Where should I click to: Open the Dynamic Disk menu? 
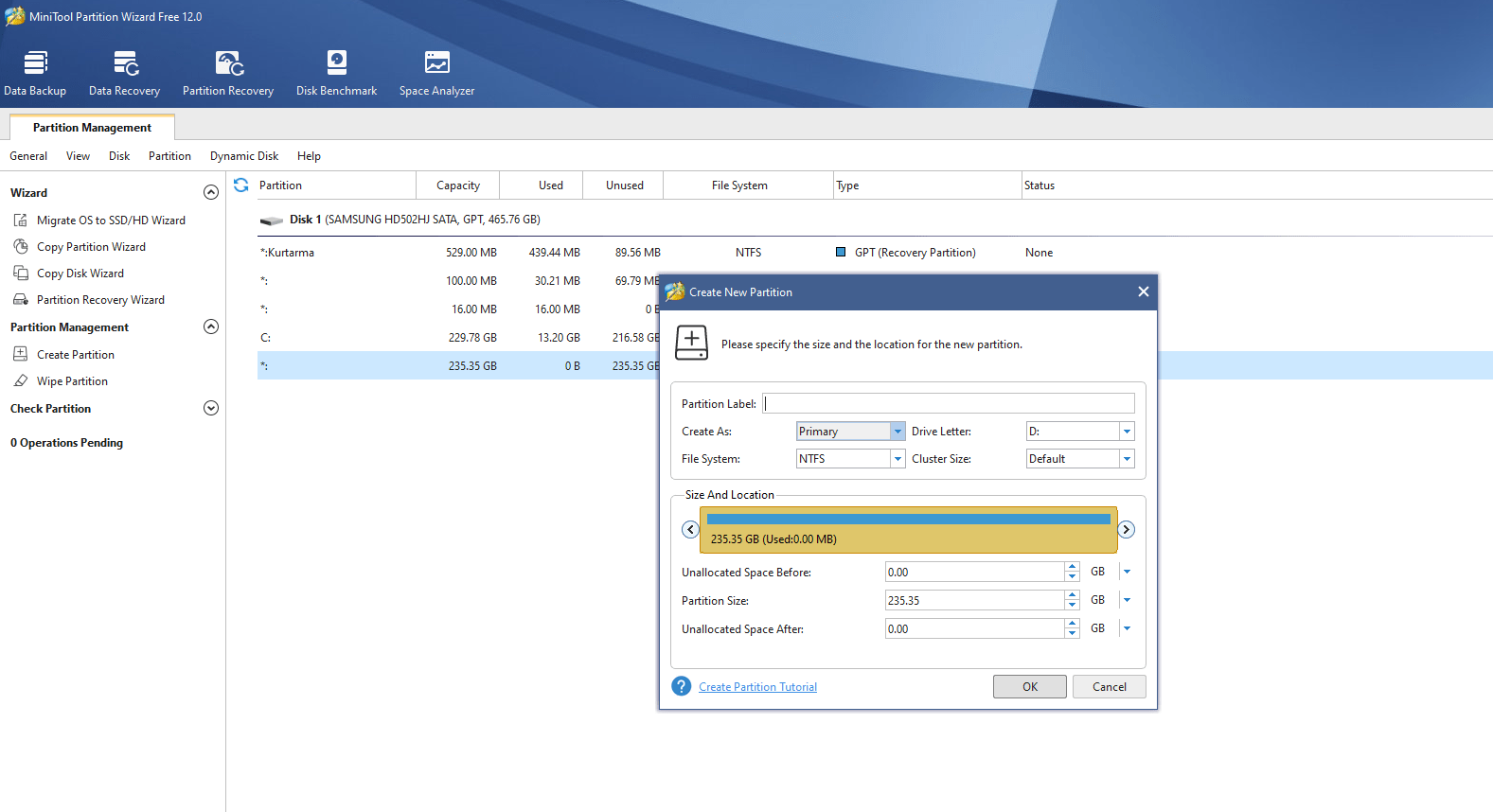[x=244, y=156]
